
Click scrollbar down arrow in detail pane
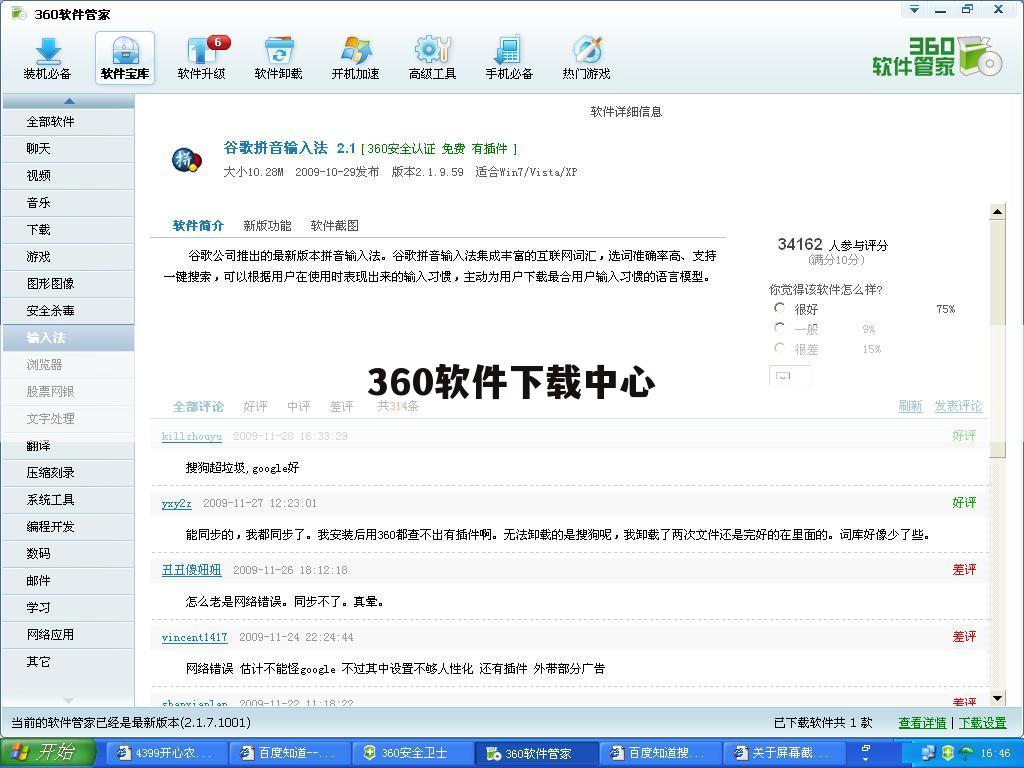(x=997, y=698)
